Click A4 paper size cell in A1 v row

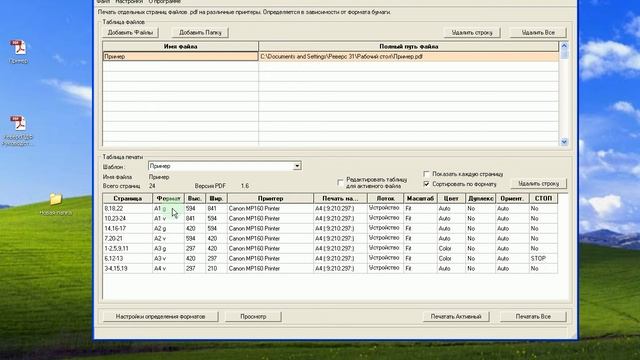(x=340, y=218)
